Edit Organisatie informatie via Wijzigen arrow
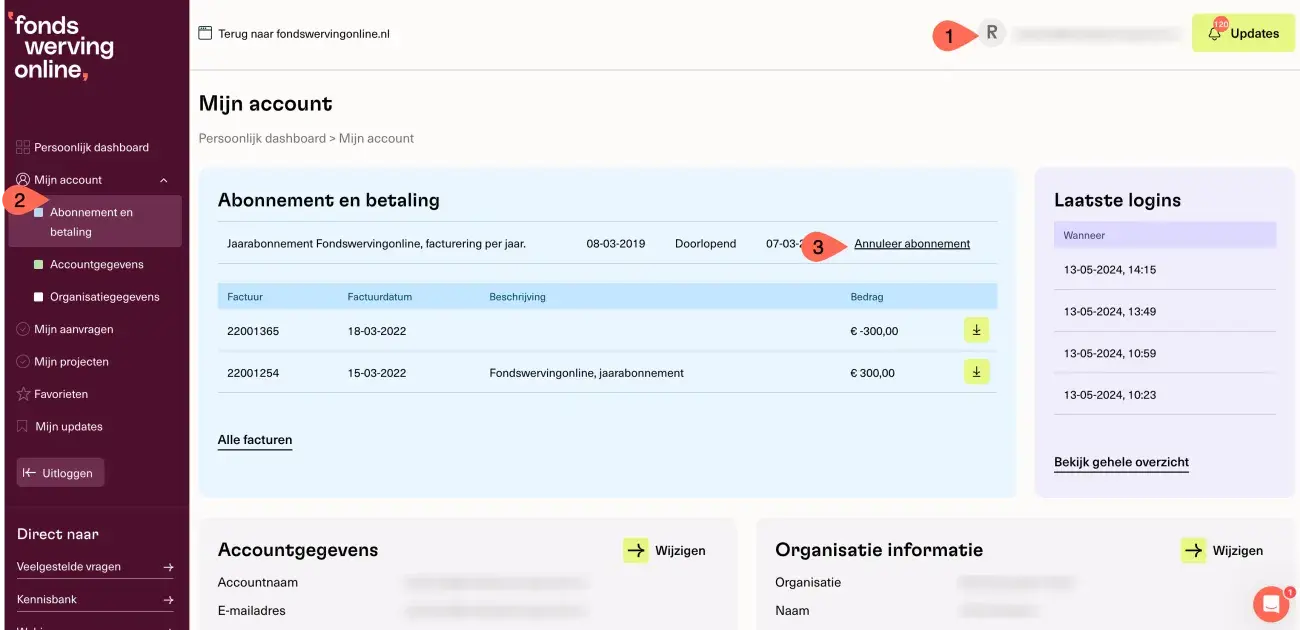Screen dimensions: 1300x630 1193,550
